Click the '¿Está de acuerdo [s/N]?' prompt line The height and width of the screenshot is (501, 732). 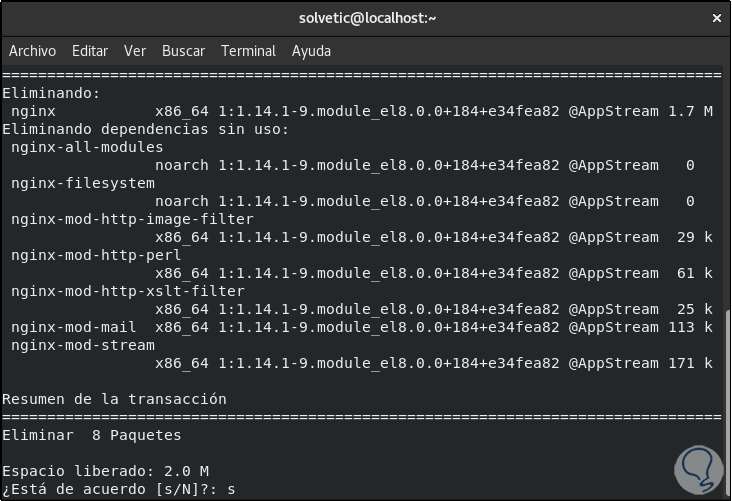click(120, 489)
